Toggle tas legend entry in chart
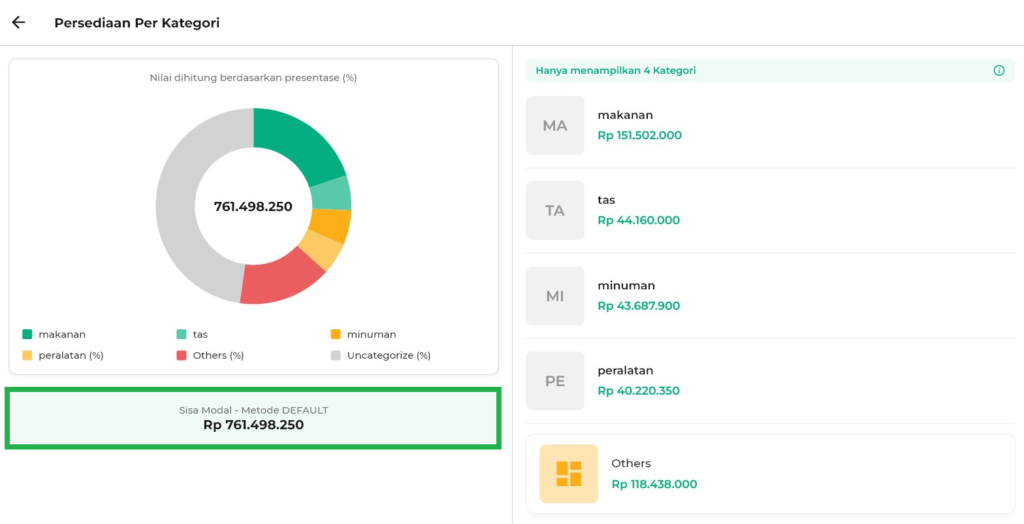Screen dimensions: 1024x524 [x=192, y=334]
